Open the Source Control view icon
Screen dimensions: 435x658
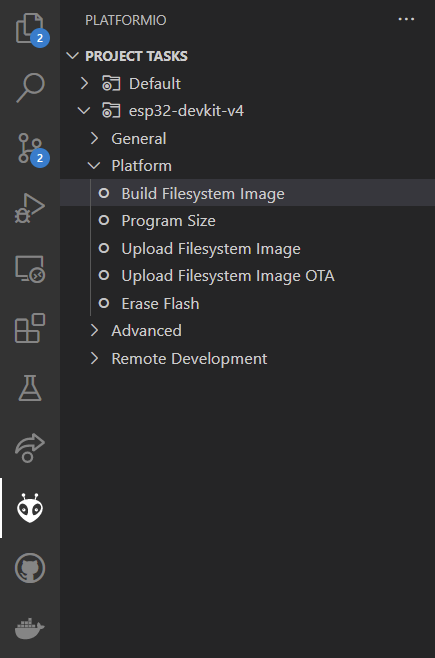pyautogui.click(x=30, y=148)
